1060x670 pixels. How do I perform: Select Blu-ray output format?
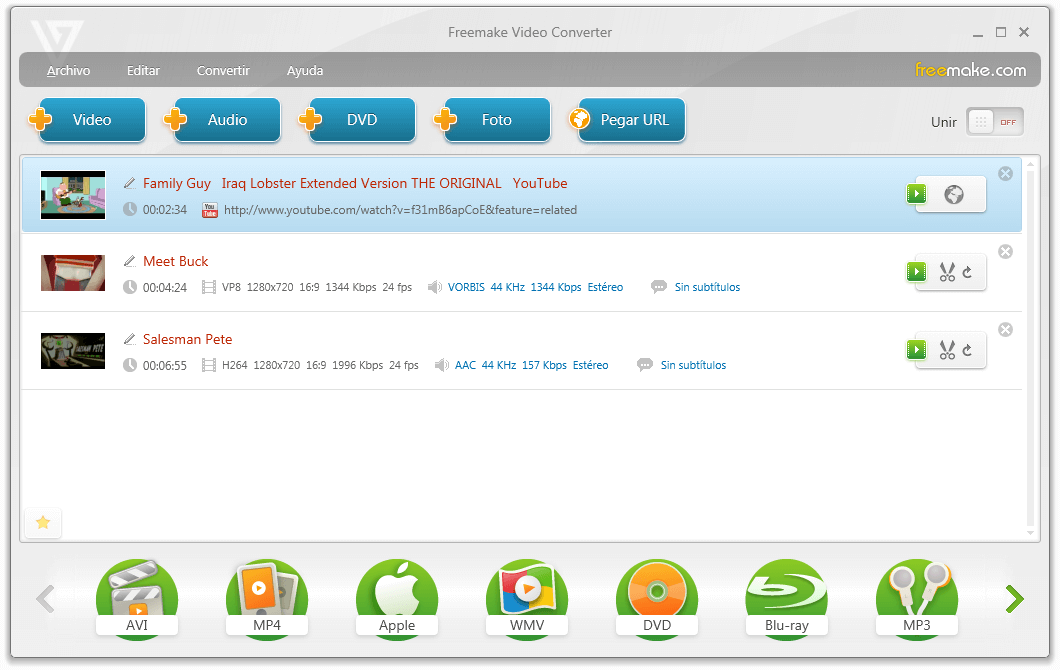787,598
